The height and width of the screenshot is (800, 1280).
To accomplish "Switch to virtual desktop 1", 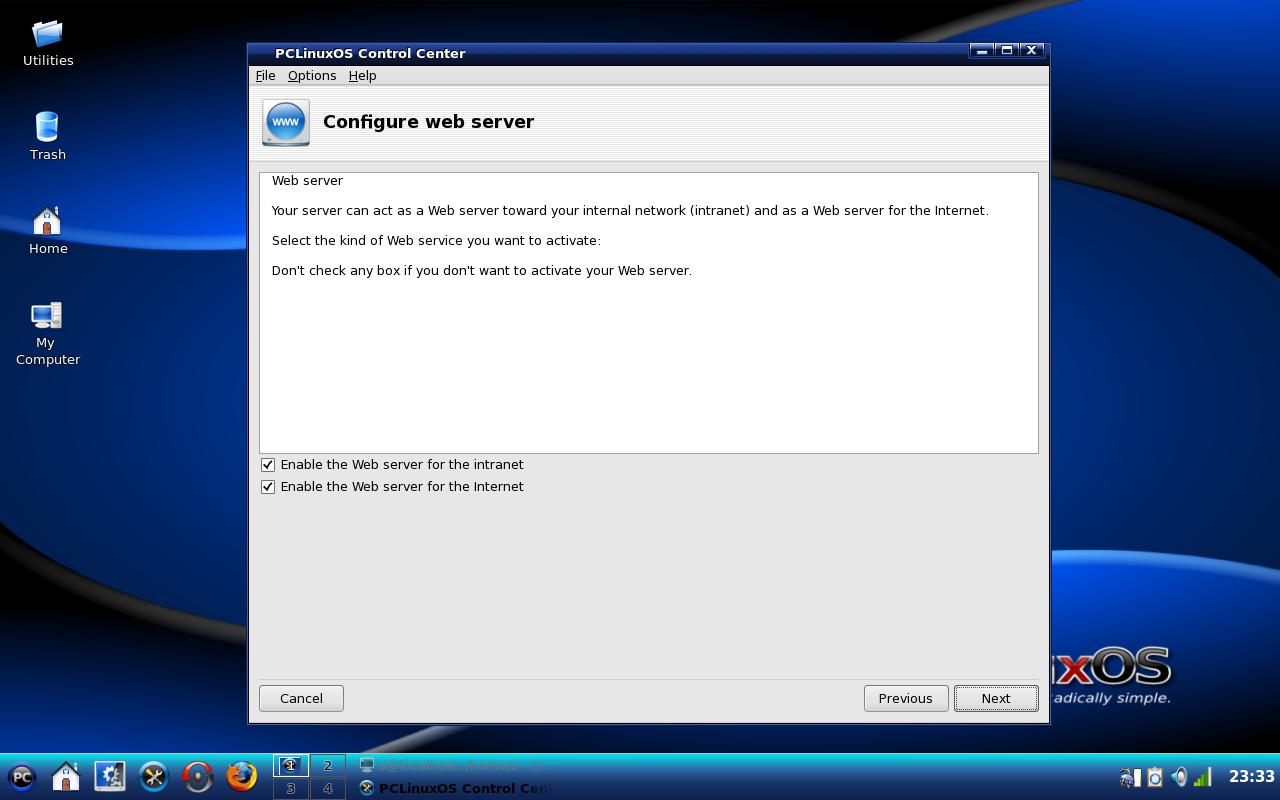I will click(291, 766).
